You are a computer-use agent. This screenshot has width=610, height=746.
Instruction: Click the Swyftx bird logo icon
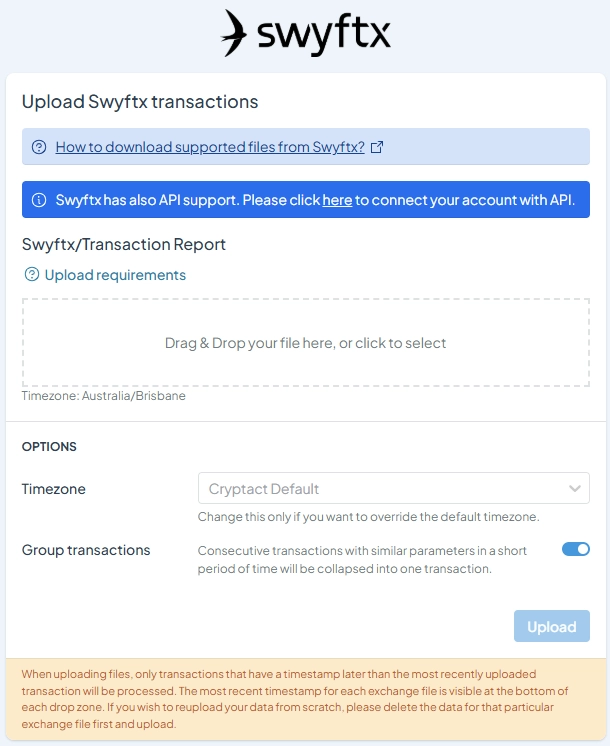234,33
